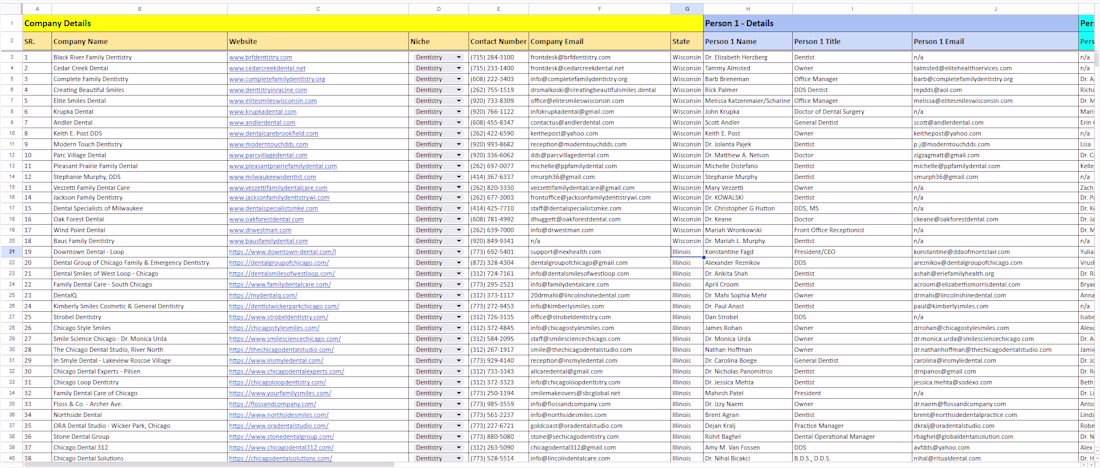Open Niche dropdown for Cedar Creek Dental row
The height and width of the screenshot is (468, 1100).
[x=459, y=68]
